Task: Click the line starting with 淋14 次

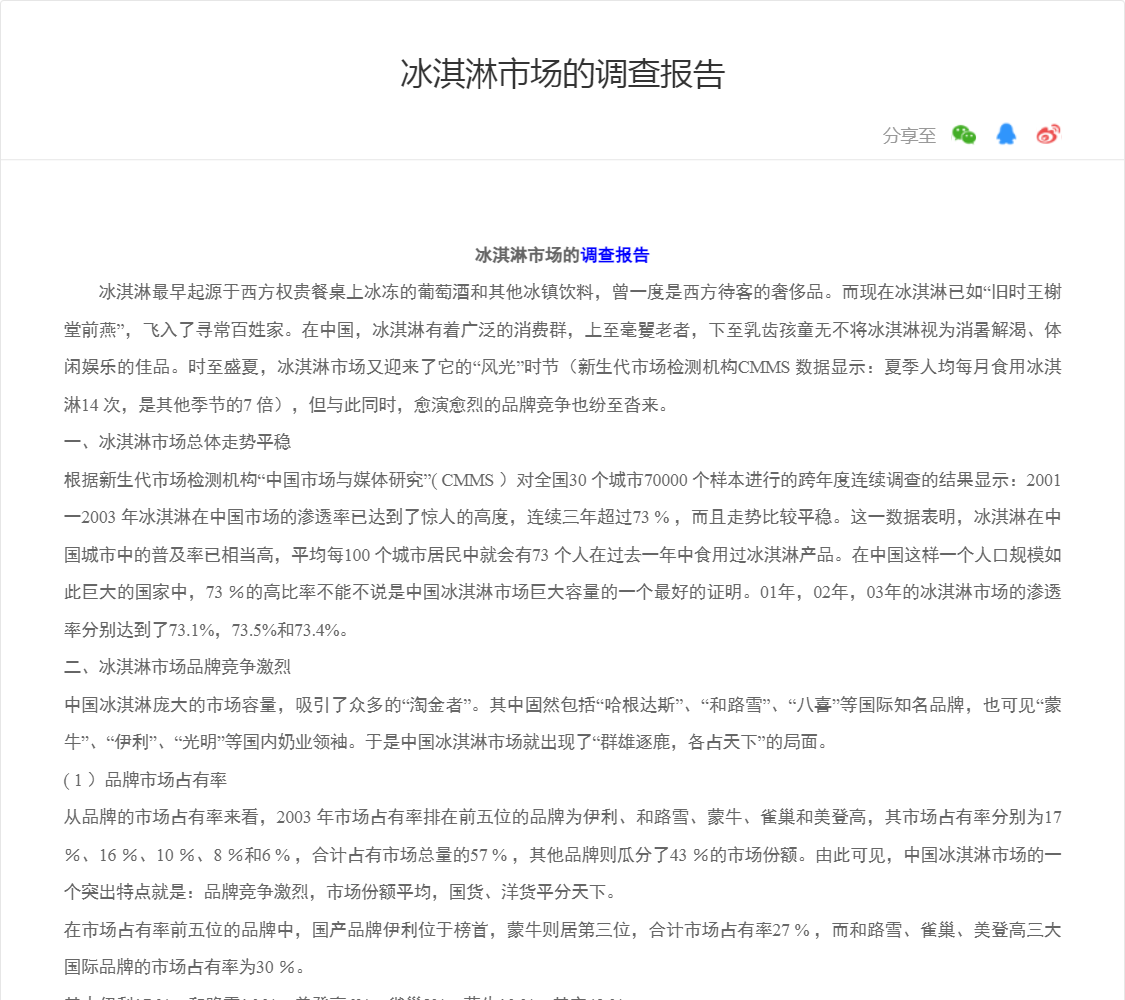Action: pos(367,405)
